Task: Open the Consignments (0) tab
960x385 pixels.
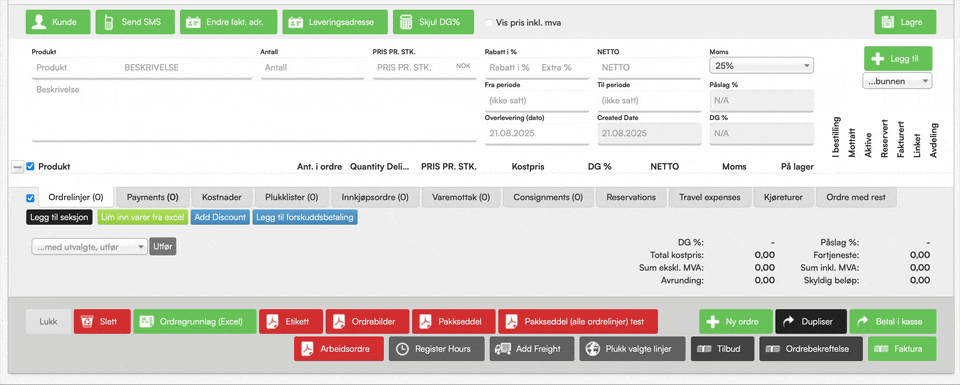Action: (x=548, y=197)
